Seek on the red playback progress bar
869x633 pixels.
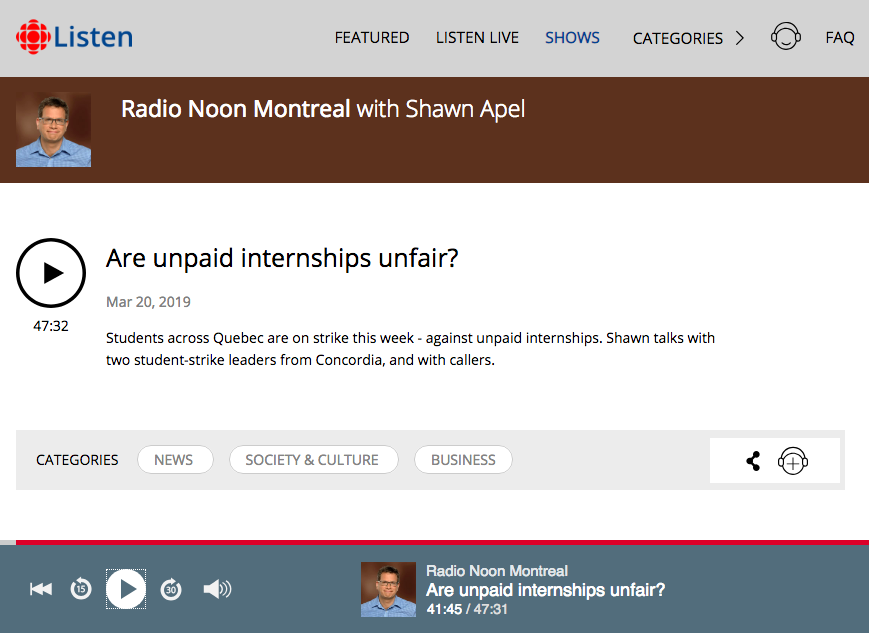(x=434, y=542)
